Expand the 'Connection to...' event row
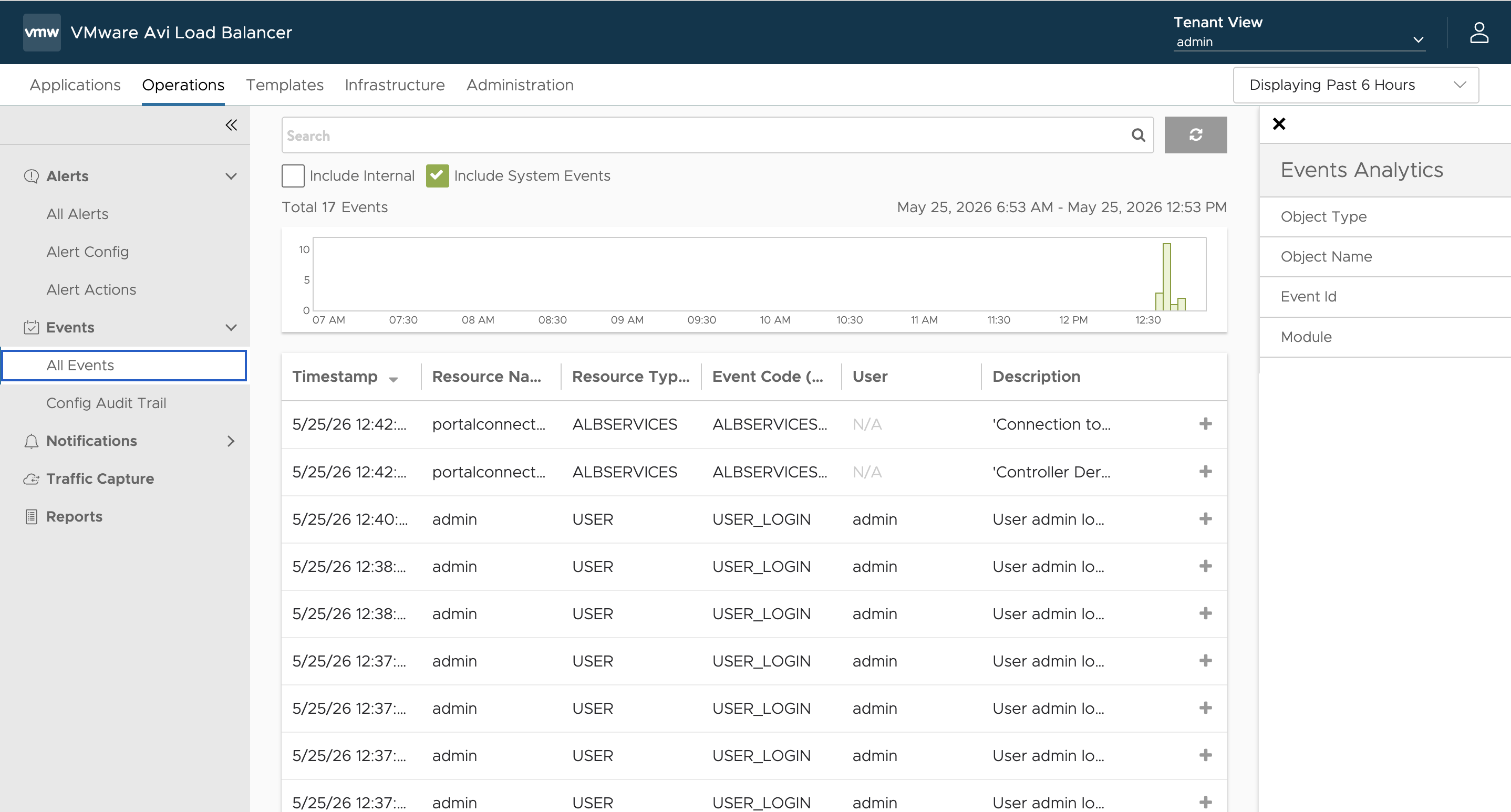Screen dimensions: 1511x812 click(1205, 424)
